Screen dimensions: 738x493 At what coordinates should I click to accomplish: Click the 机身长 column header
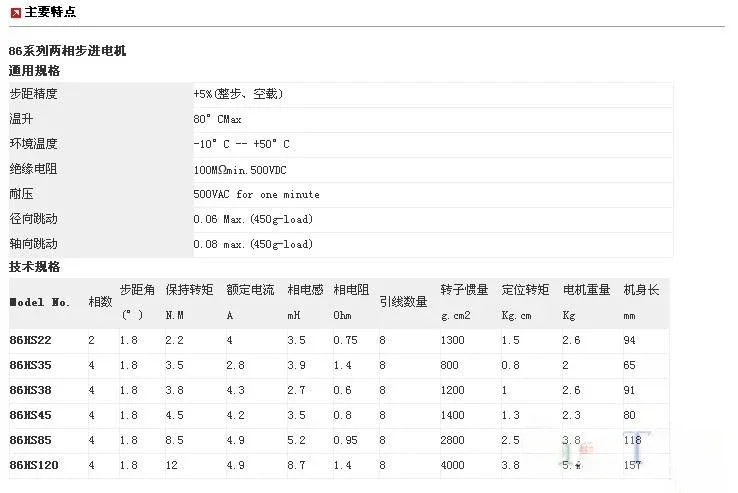click(642, 290)
